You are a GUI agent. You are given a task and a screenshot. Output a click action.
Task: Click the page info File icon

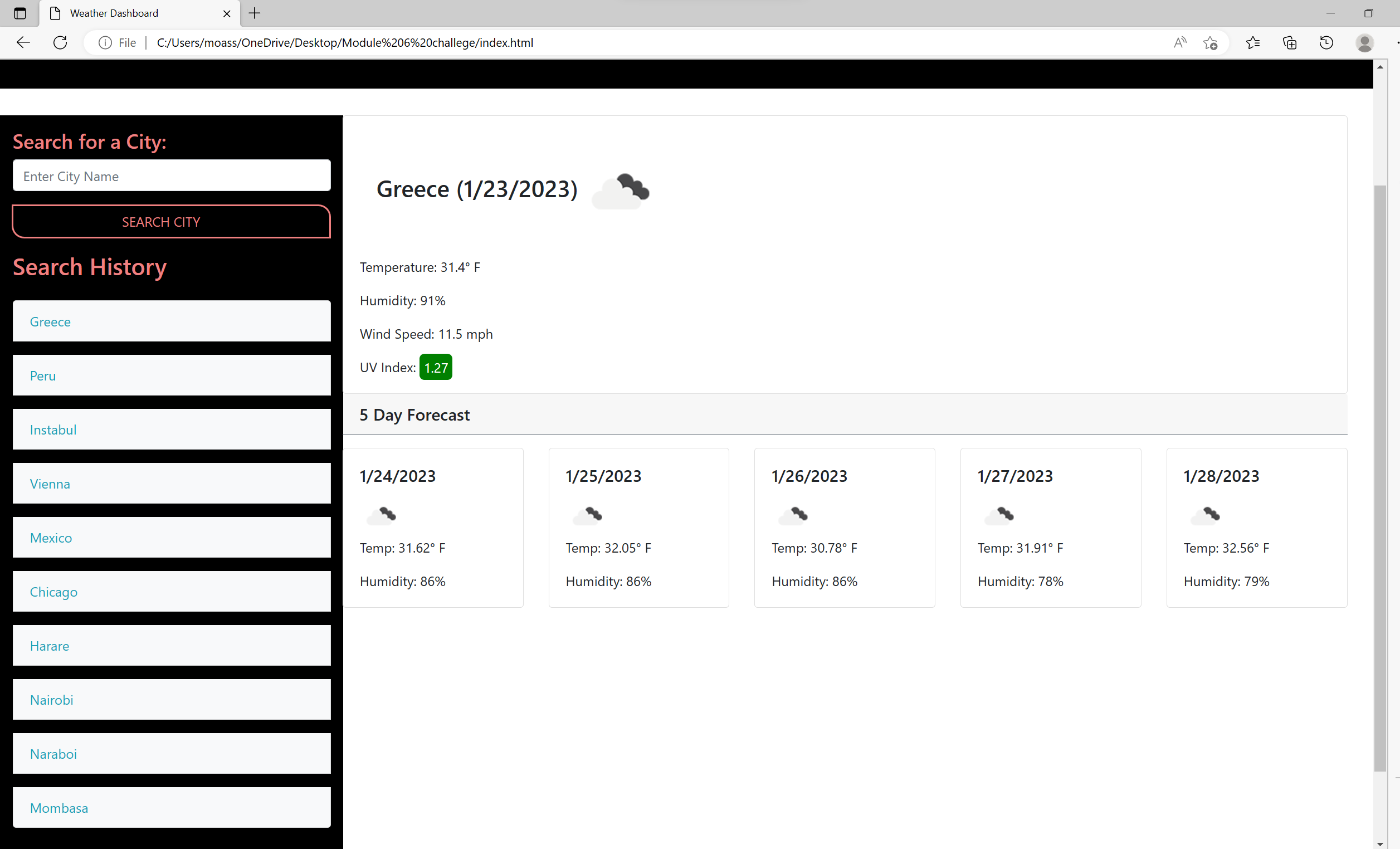click(x=105, y=42)
